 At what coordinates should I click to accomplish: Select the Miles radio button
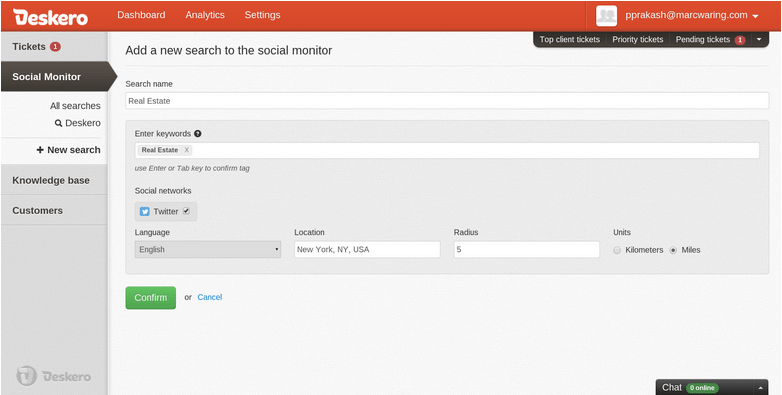point(673,250)
